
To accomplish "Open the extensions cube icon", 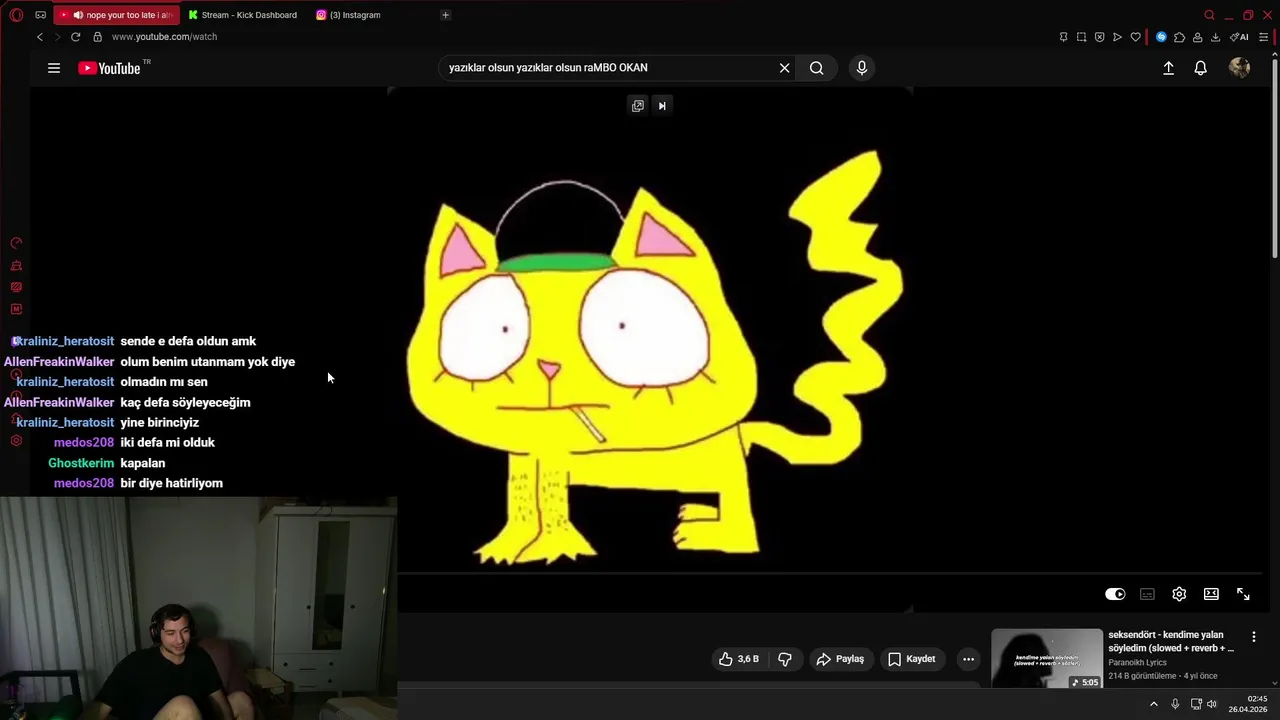I will click(x=1179, y=37).
